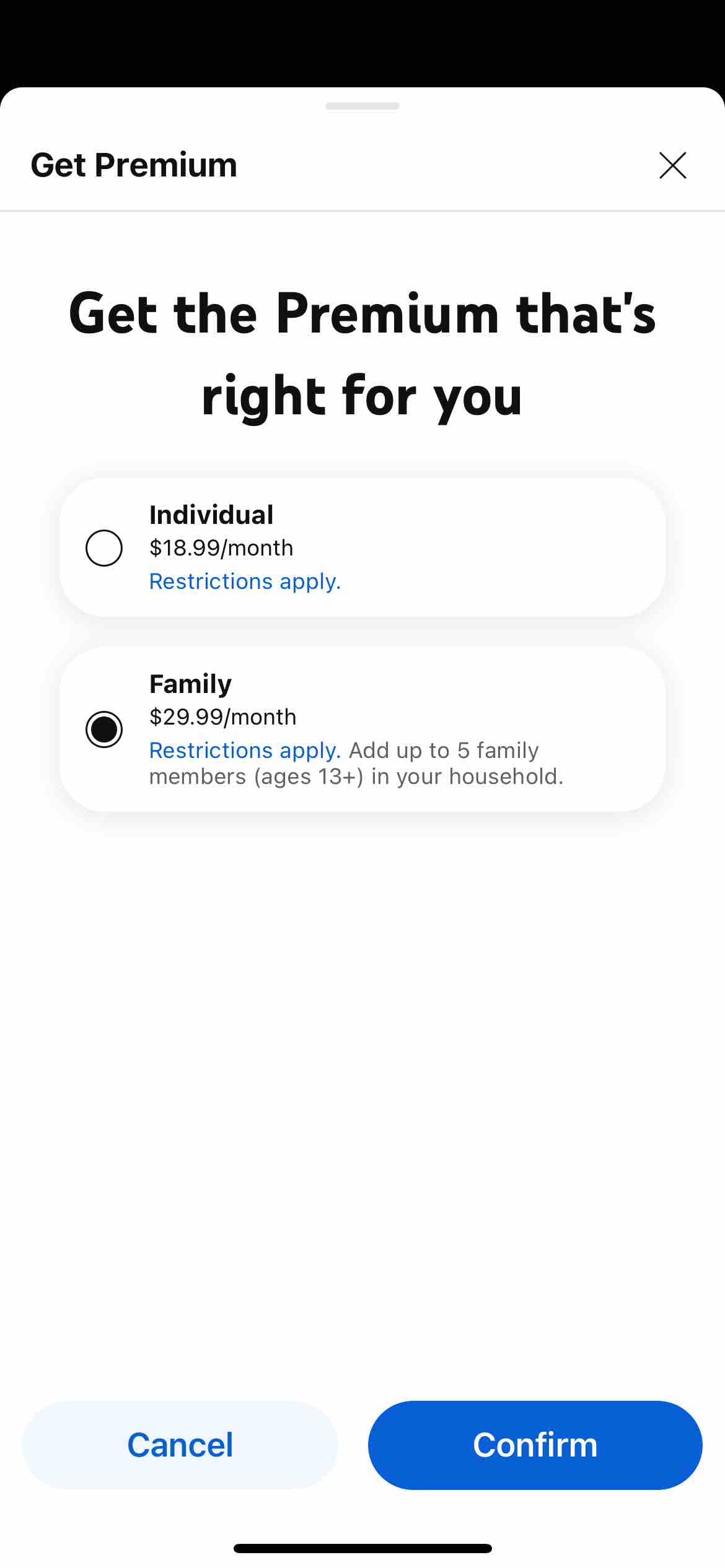Open Restrictions apply link under Individual
Image resolution: width=725 pixels, height=1568 pixels.
click(245, 581)
